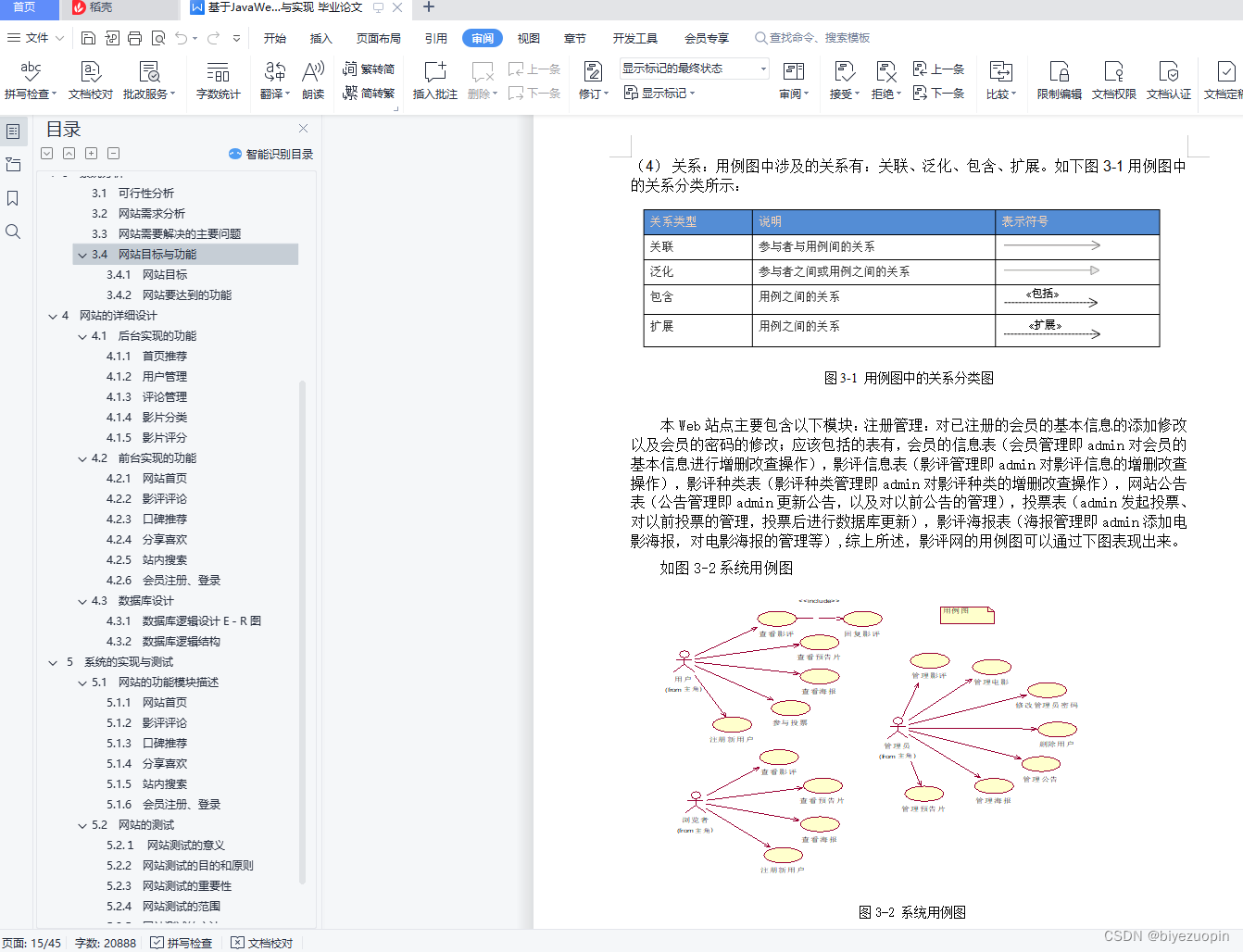
Task: Switch to the 插入 ribbon tab
Action: point(321,38)
